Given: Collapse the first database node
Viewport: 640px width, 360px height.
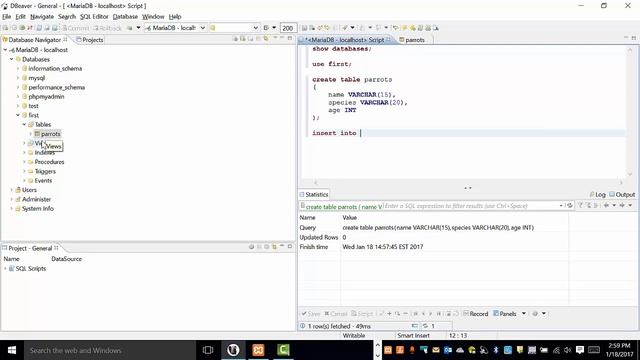Looking at the screenshot, I should [x=18, y=115].
